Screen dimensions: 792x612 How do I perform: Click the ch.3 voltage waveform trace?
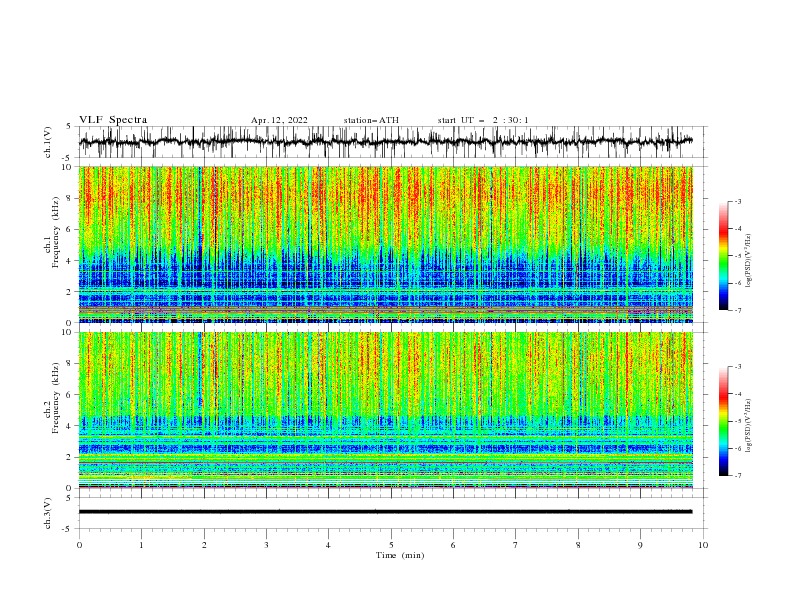385,512
